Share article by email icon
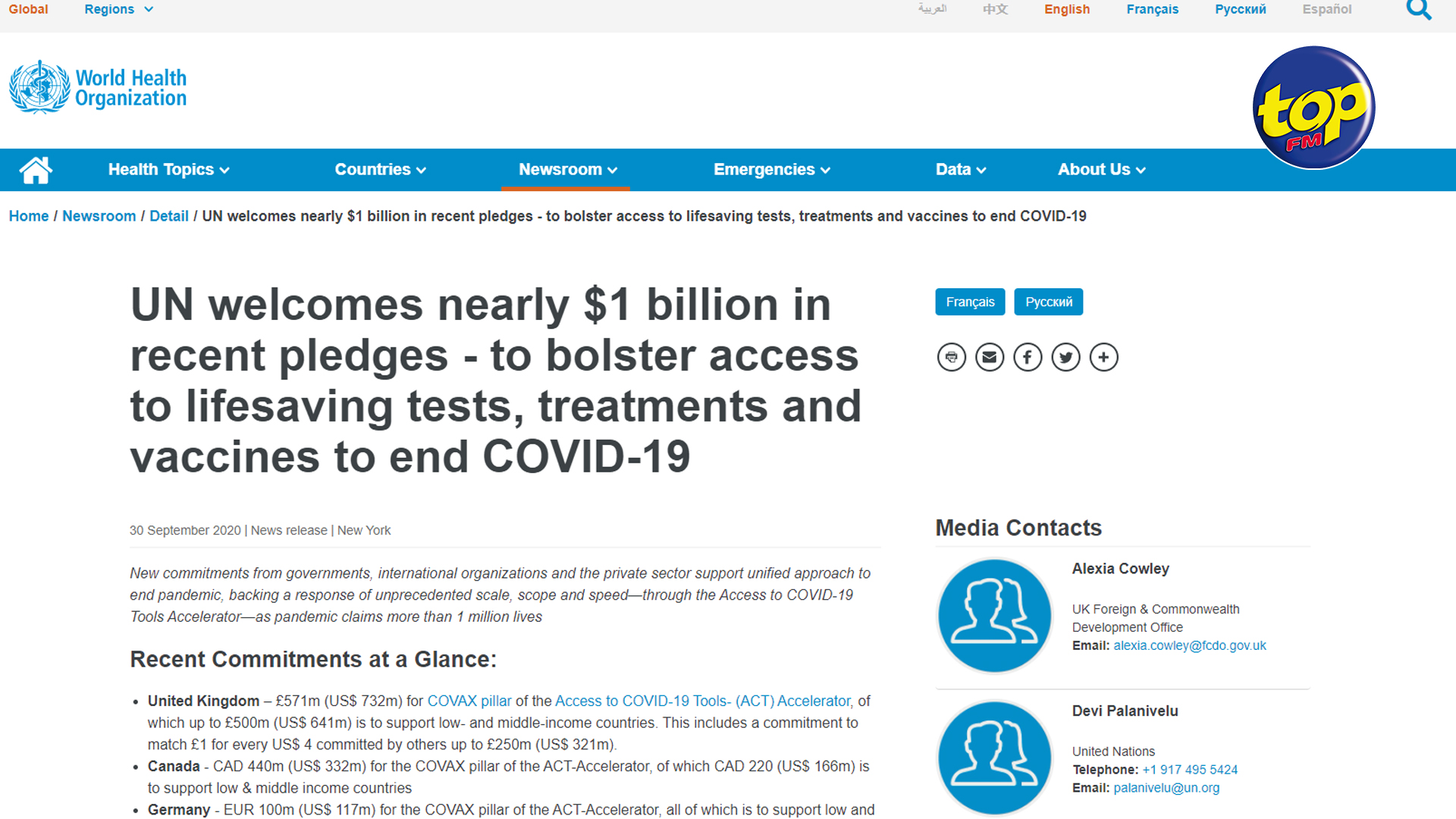The width and height of the screenshot is (1456, 819). [990, 357]
